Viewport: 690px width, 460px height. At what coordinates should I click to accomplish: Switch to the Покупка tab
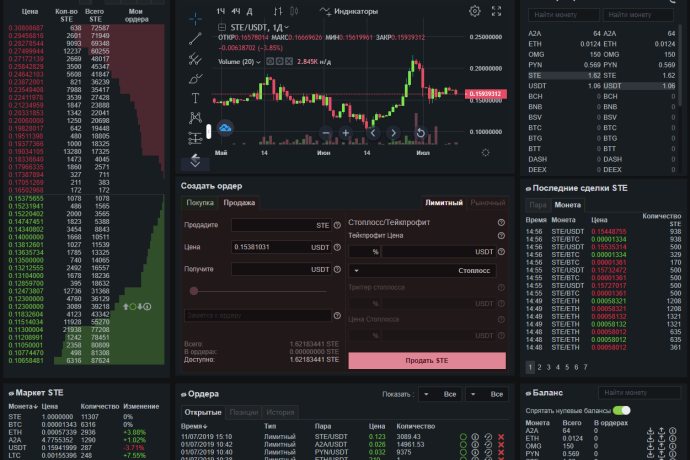tap(200, 203)
